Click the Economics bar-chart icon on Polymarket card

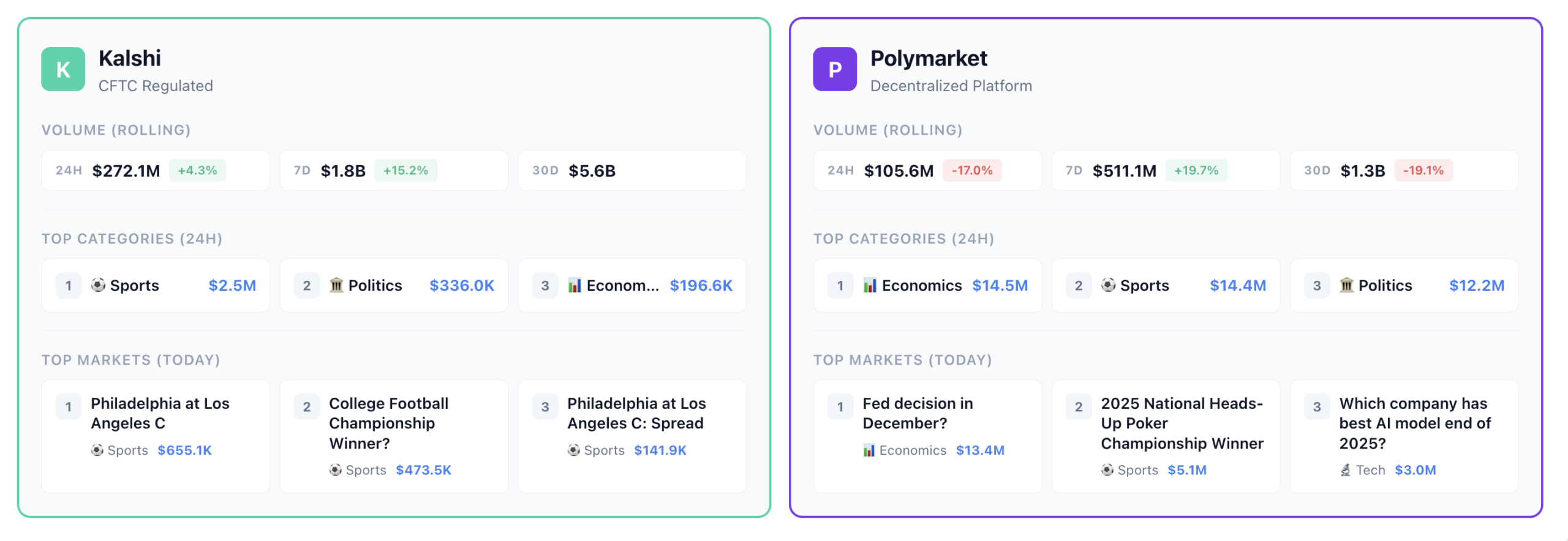870,285
